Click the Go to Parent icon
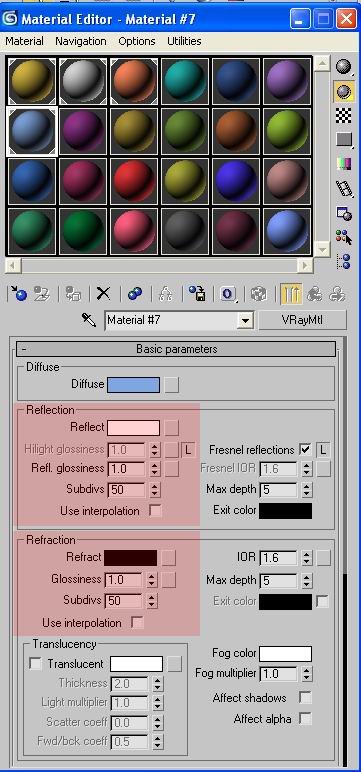This screenshot has width=361, height=772. (314, 294)
